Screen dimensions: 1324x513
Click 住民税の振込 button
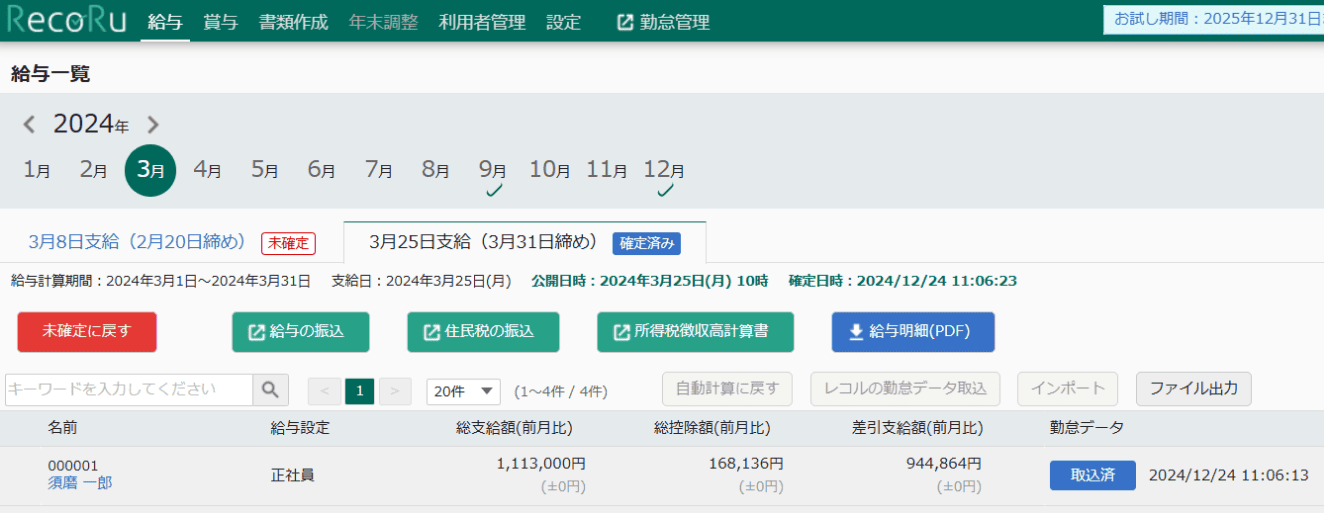pyautogui.click(x=482, y=332)
